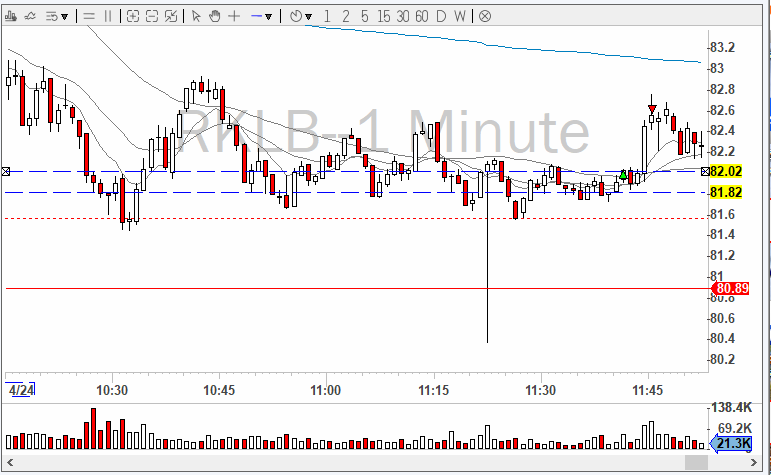Image resolution: width=771 pixels, height=475 pixels.
Task: Click the clock time interval icon
Action: tap(296, 16)
